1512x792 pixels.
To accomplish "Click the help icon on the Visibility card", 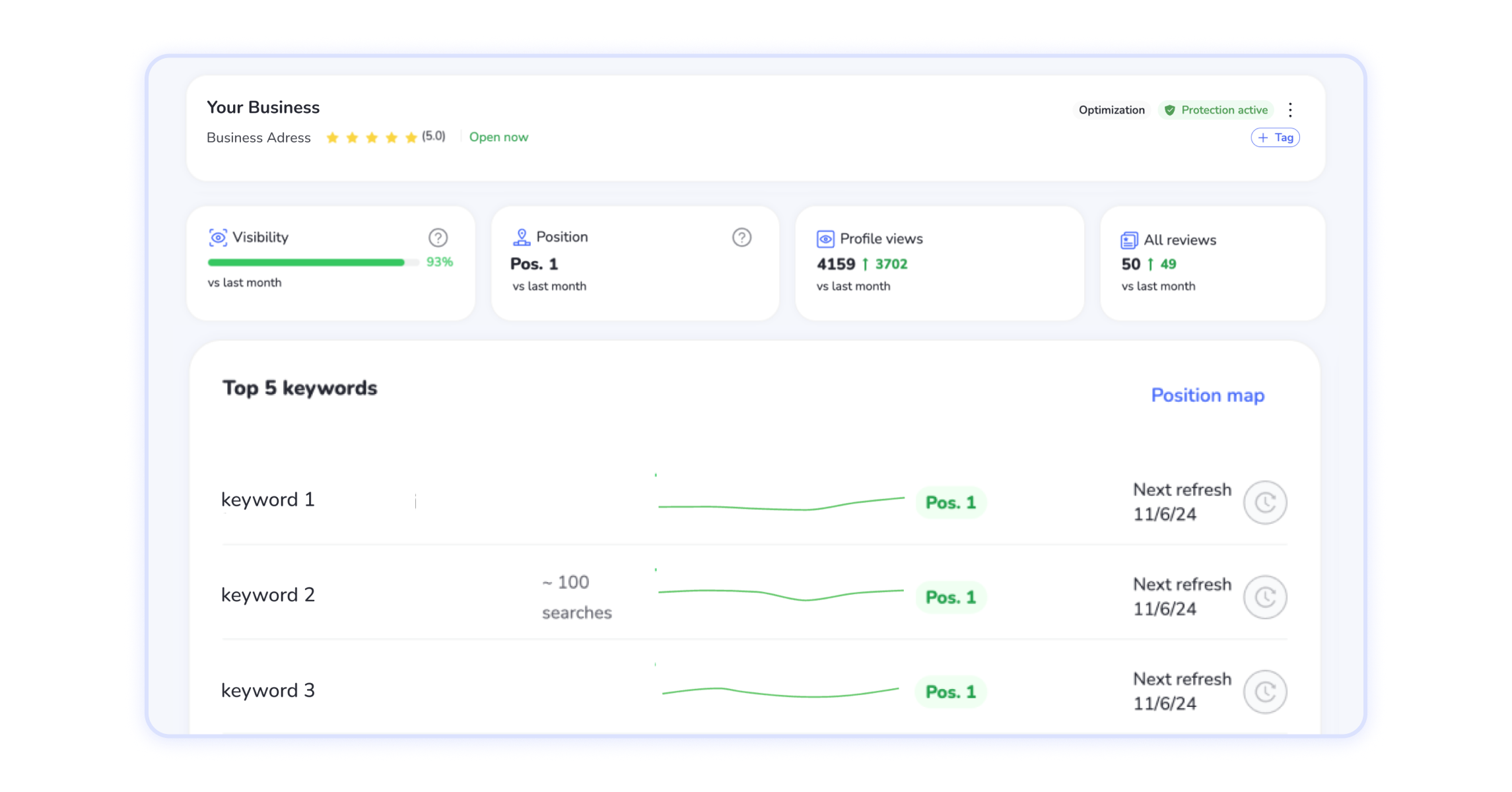I will 438,237.
